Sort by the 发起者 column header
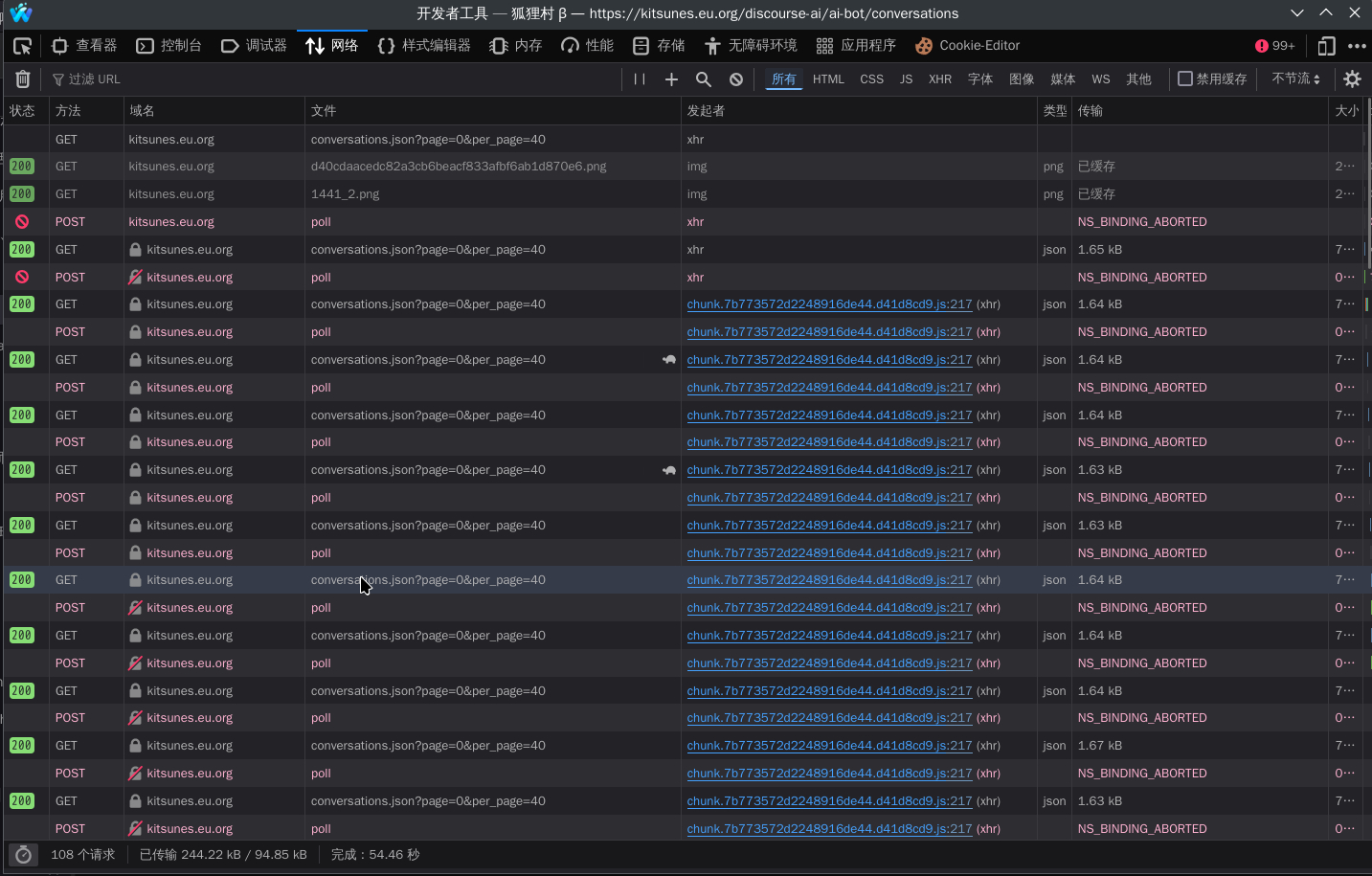1372x876 pixels. [706, 111]
